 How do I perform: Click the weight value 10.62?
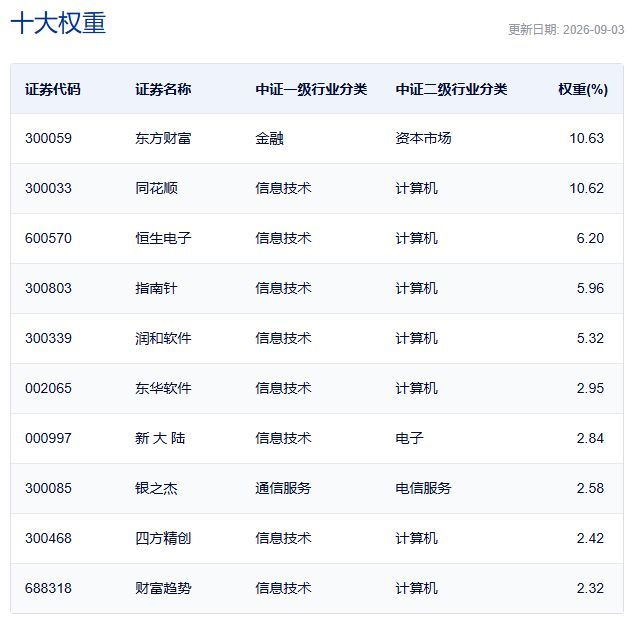coord(587,188)
